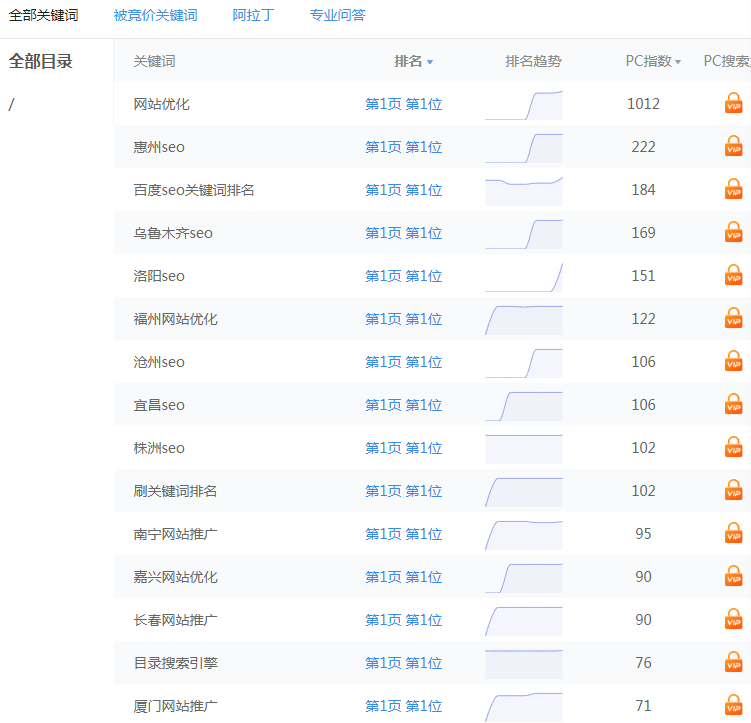
Task: Open the 阿拉丁 tab
Action: (253, 15)
